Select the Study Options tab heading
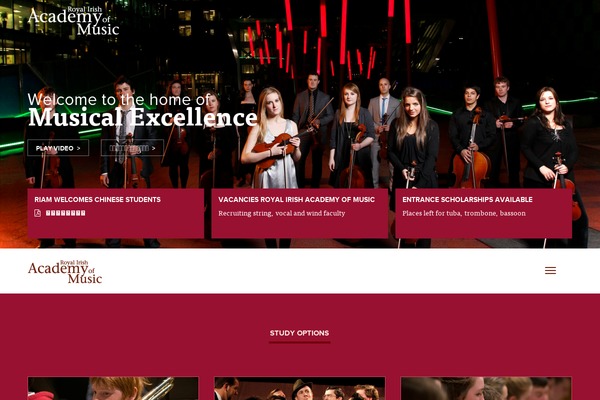Screen dimensions: 600x400 (299, 333)
